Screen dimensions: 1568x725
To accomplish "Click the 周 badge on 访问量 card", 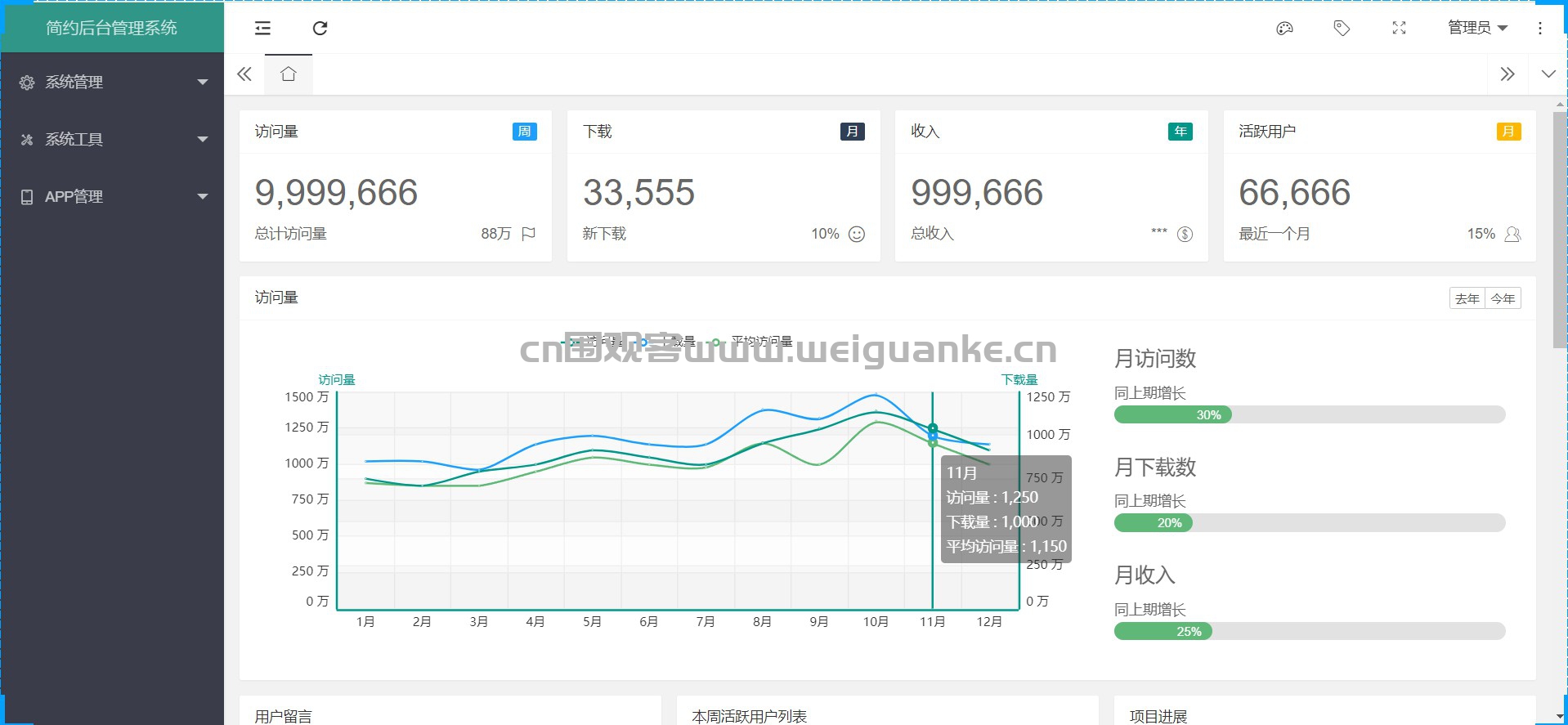I will pyautogui.click(x=525, y=132).
